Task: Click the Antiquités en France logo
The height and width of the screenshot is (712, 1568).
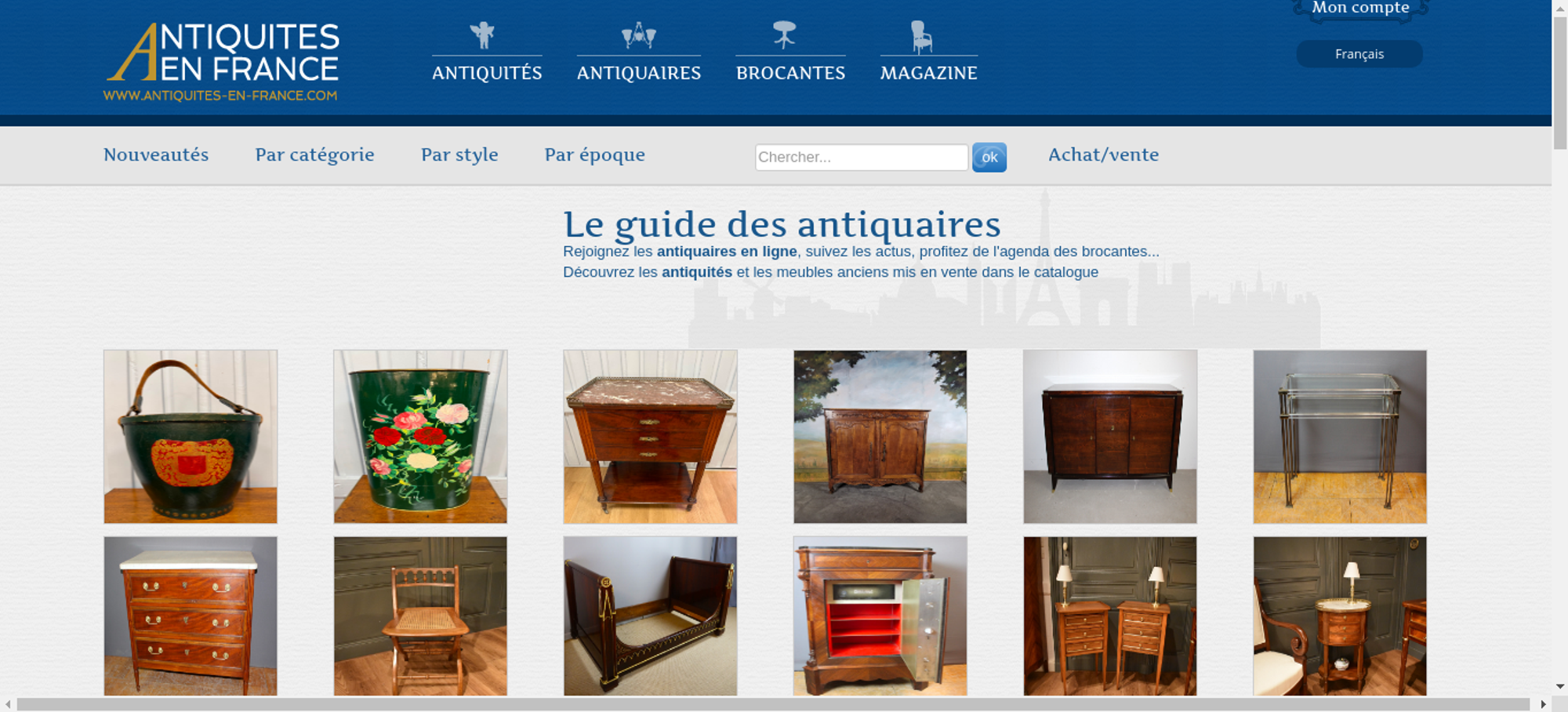Action: [x=222, y=62]
